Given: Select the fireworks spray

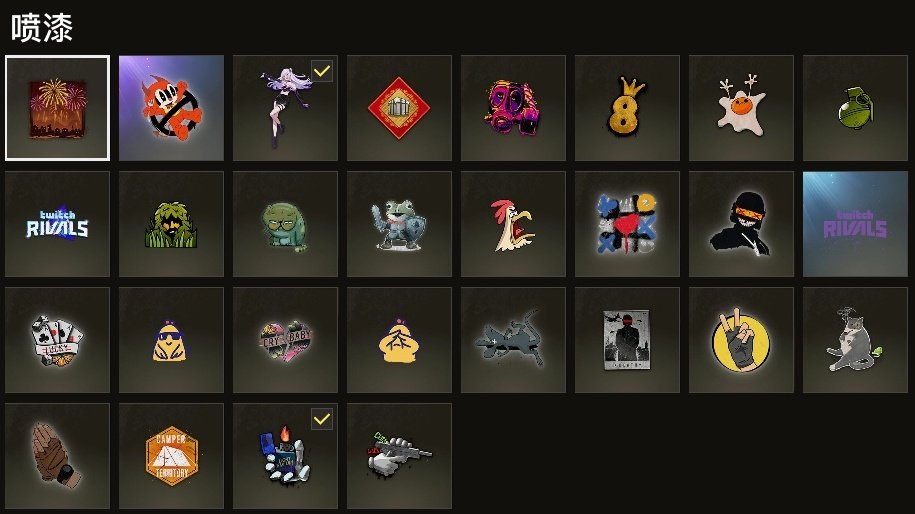Looking at the screenshot, I should click(57, 108).
